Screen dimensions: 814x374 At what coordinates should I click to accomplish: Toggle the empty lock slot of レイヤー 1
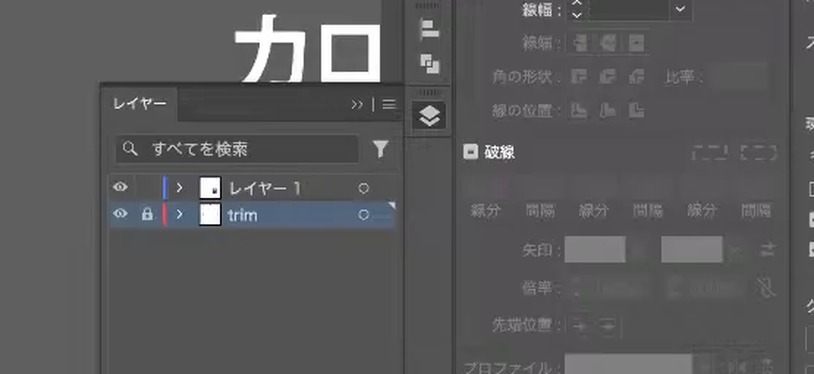pyautogui.click(x=147, y=188)
